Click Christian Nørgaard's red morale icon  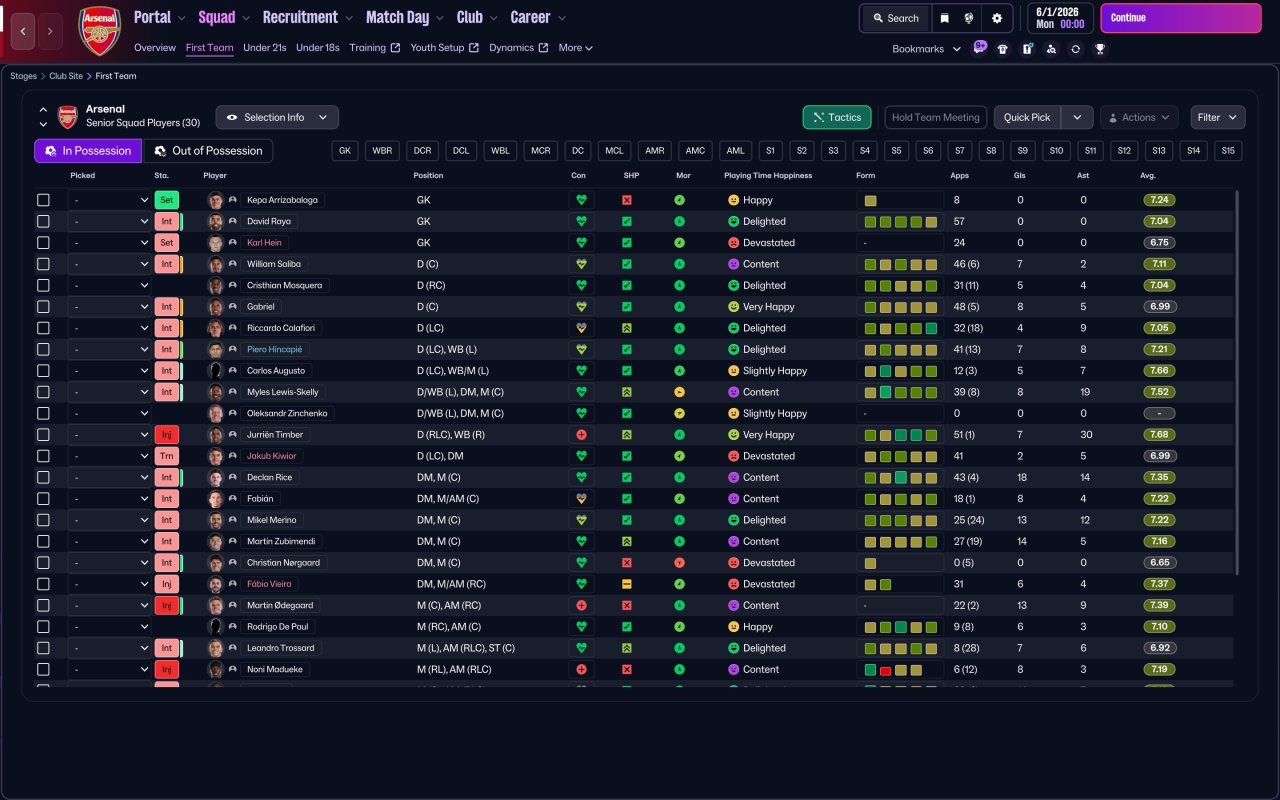pyautogui.click(x=680, y=563)
